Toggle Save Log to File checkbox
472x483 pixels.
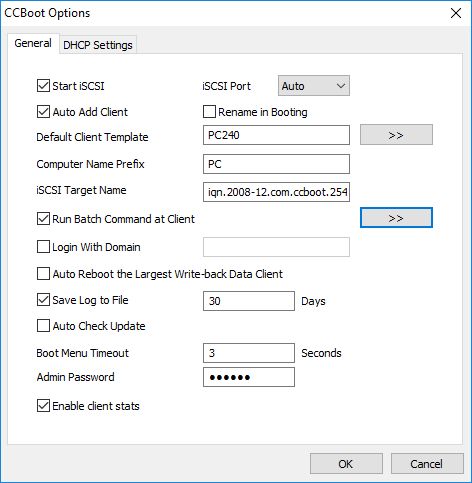[x=43, y=300]
